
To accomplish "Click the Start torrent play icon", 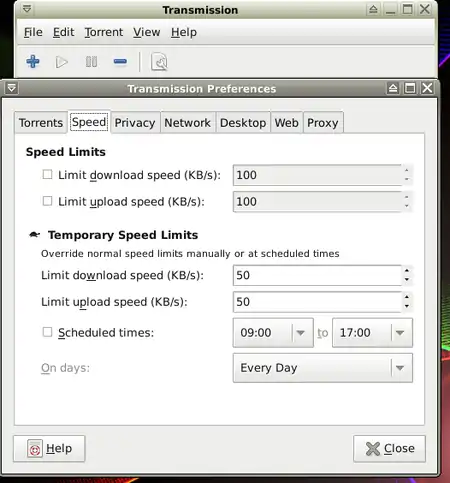I will (x=62, y=62).
